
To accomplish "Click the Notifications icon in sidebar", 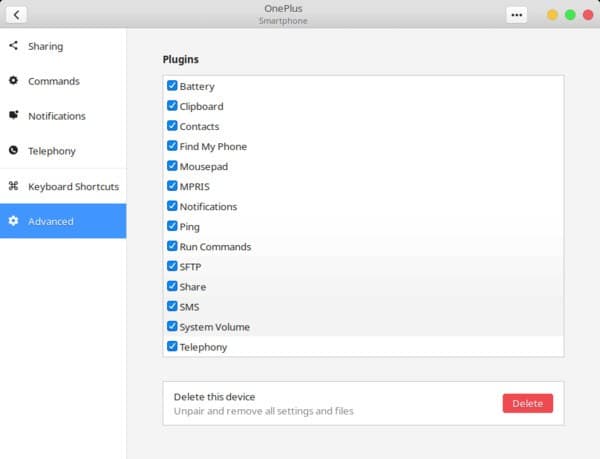I will pyautogui.click(x=13, y=115).
